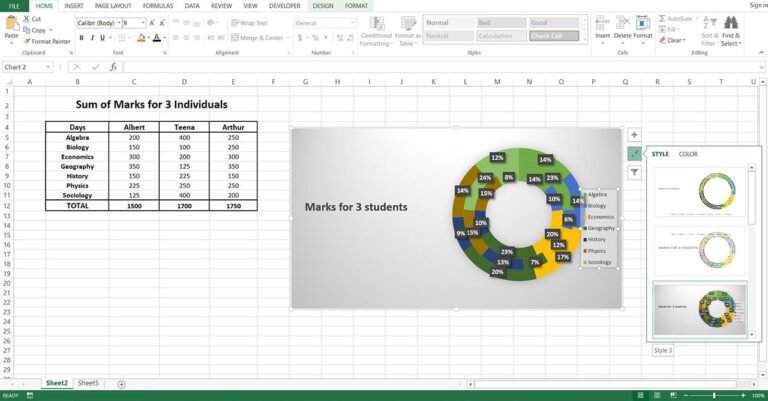768x401 pixels.
Task: Apply the Good cell style
Action: [553, 23]
